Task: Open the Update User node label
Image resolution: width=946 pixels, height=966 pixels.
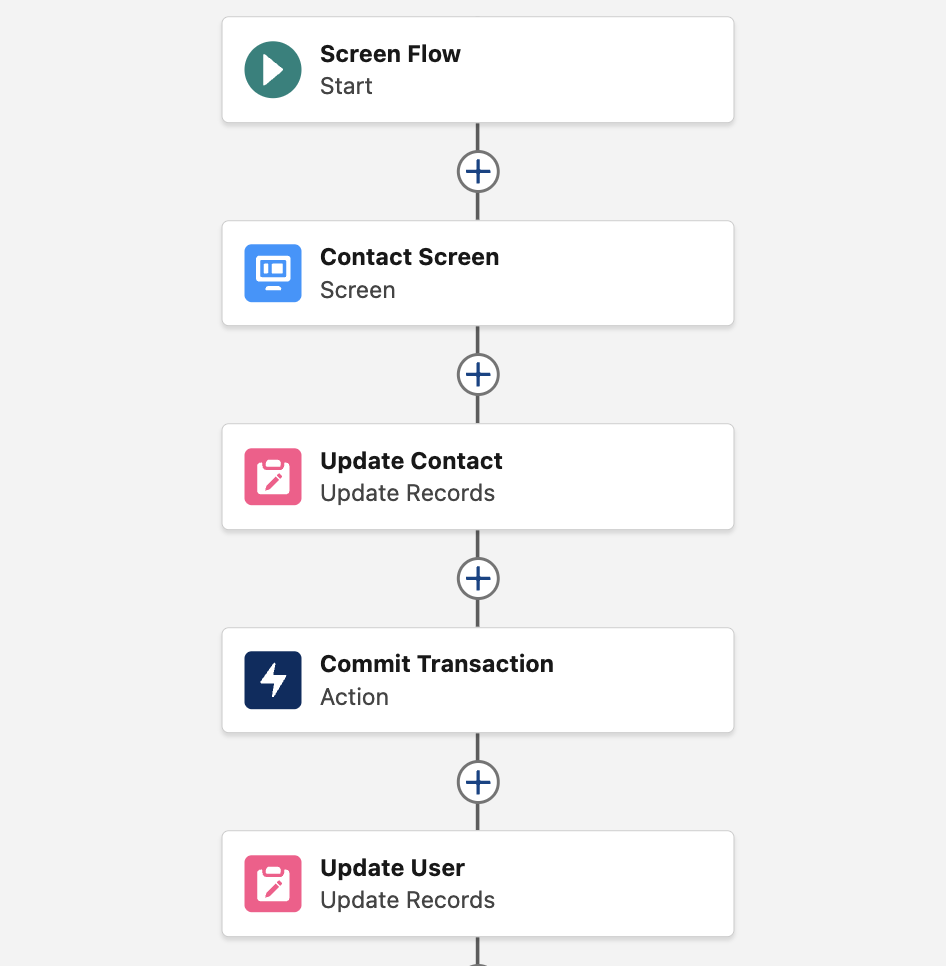Action: pos(392,868)
